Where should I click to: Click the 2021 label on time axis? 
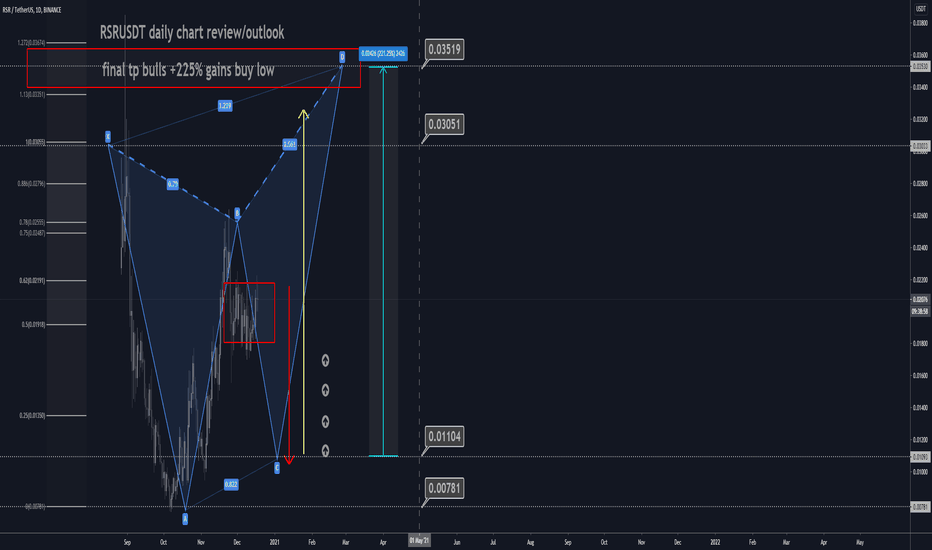pos(275,542)
